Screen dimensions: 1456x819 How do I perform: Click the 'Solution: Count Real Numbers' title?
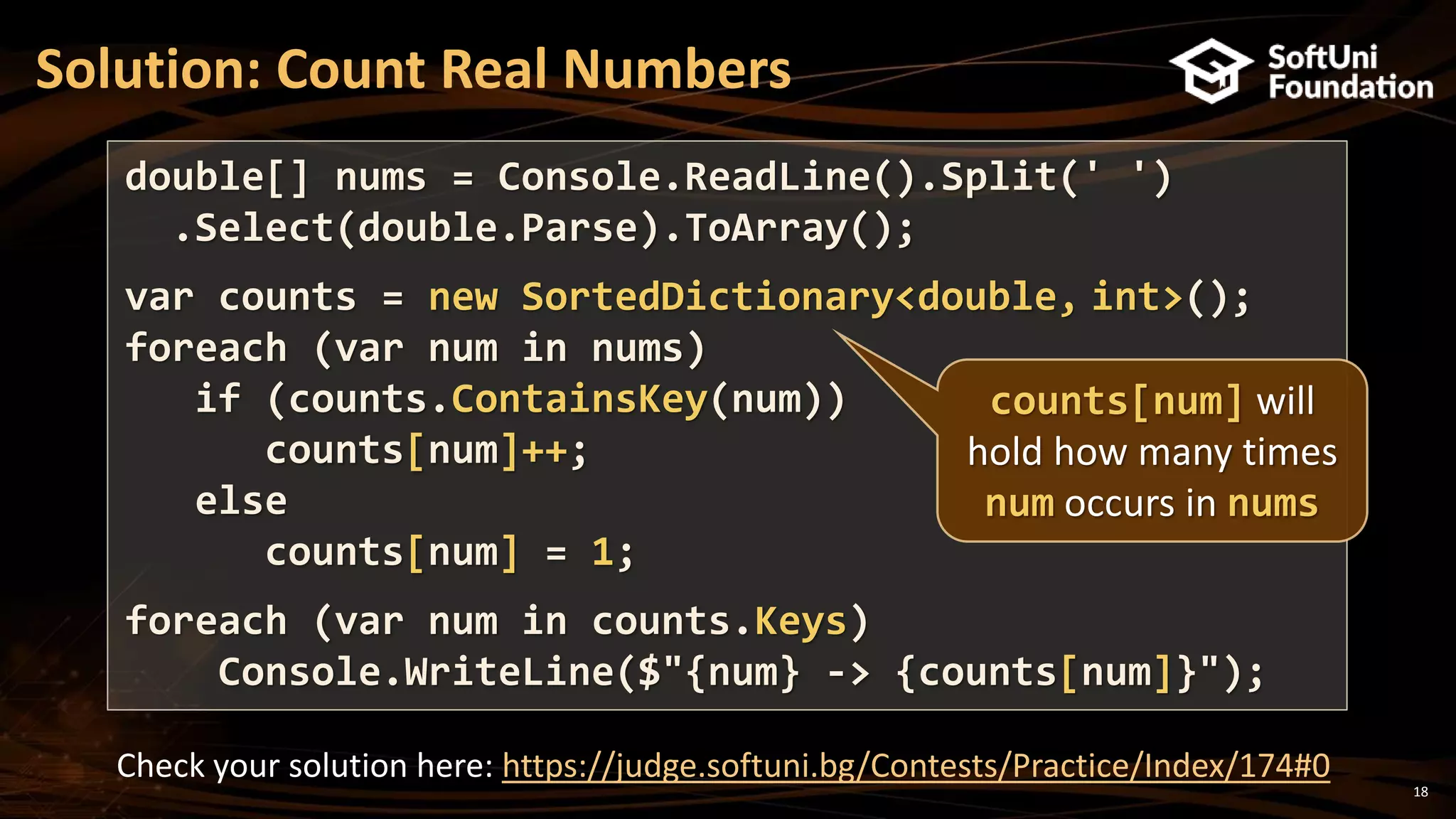coord(413,70)
